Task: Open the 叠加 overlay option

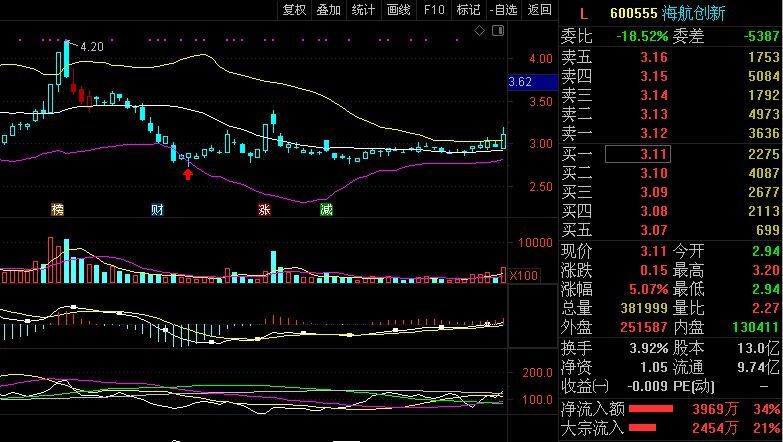Action: (x=329, y=9)
